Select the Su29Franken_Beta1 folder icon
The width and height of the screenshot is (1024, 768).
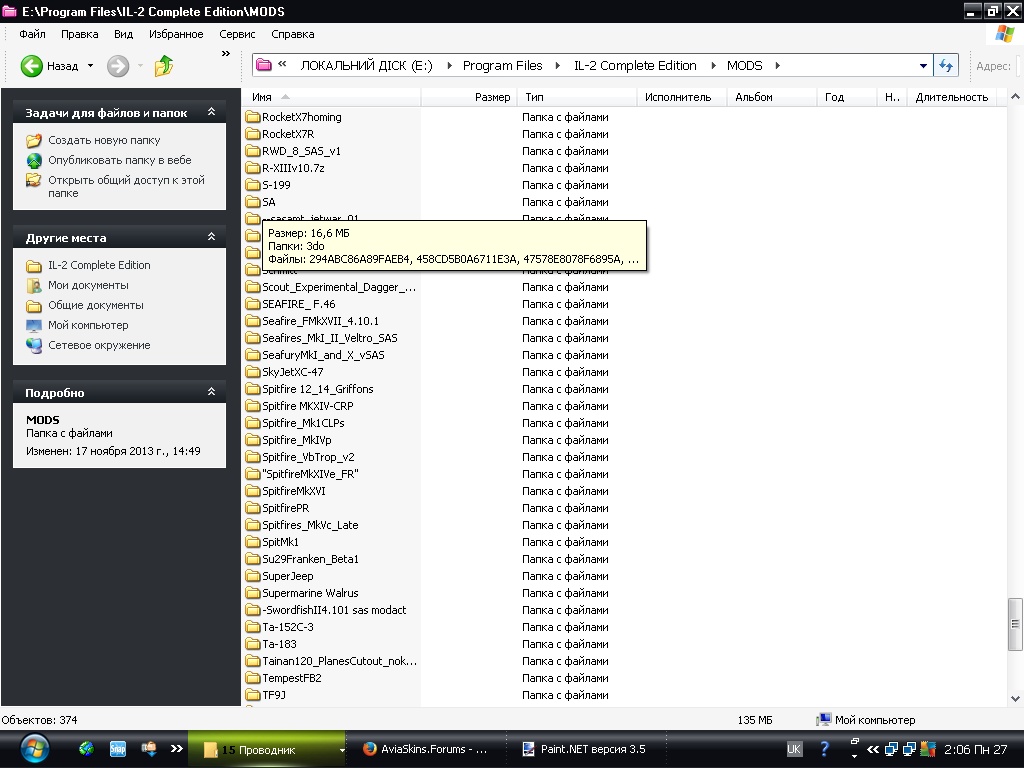(253, 558)
